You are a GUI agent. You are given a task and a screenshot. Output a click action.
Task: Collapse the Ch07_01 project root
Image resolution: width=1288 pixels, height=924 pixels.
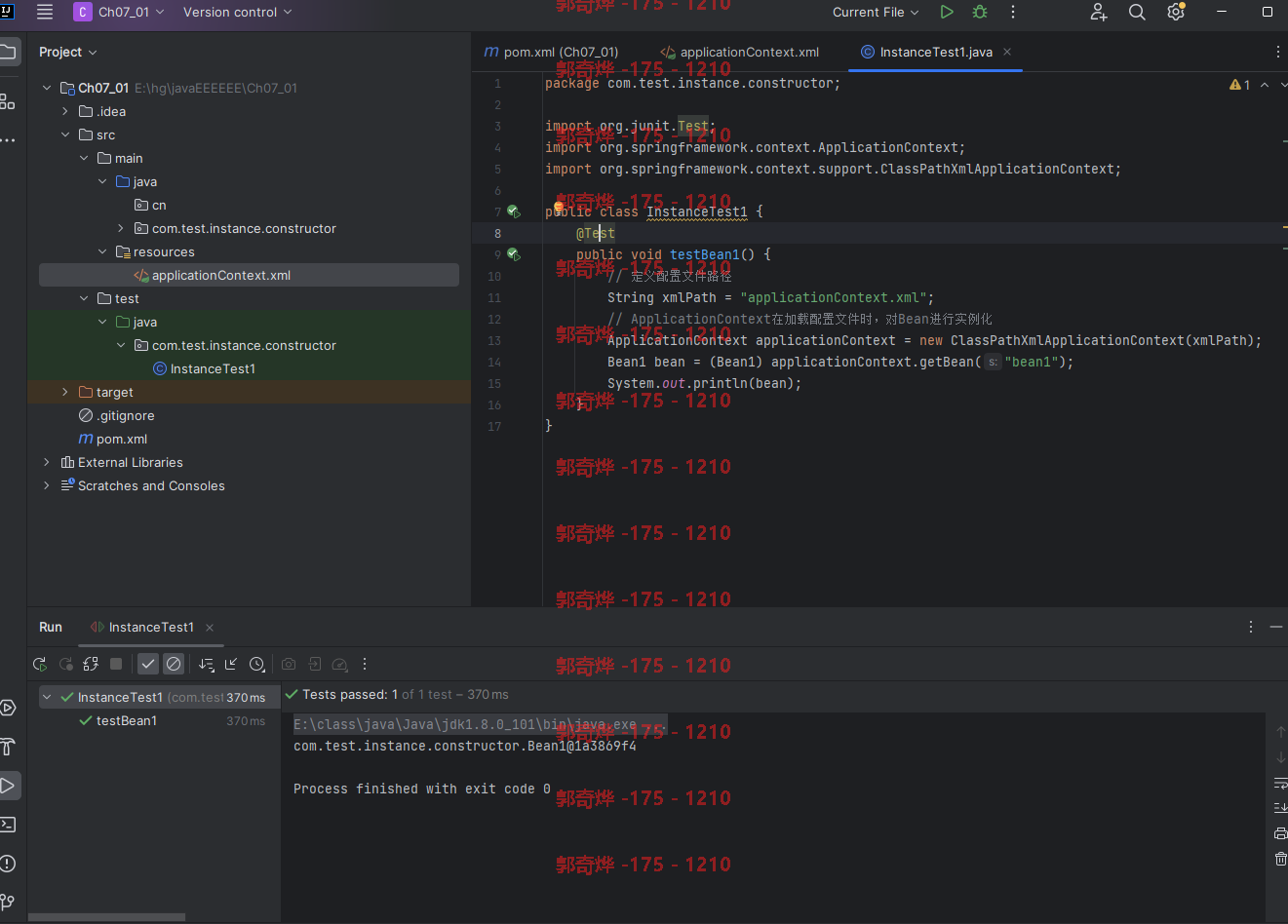tap(47, 88)
